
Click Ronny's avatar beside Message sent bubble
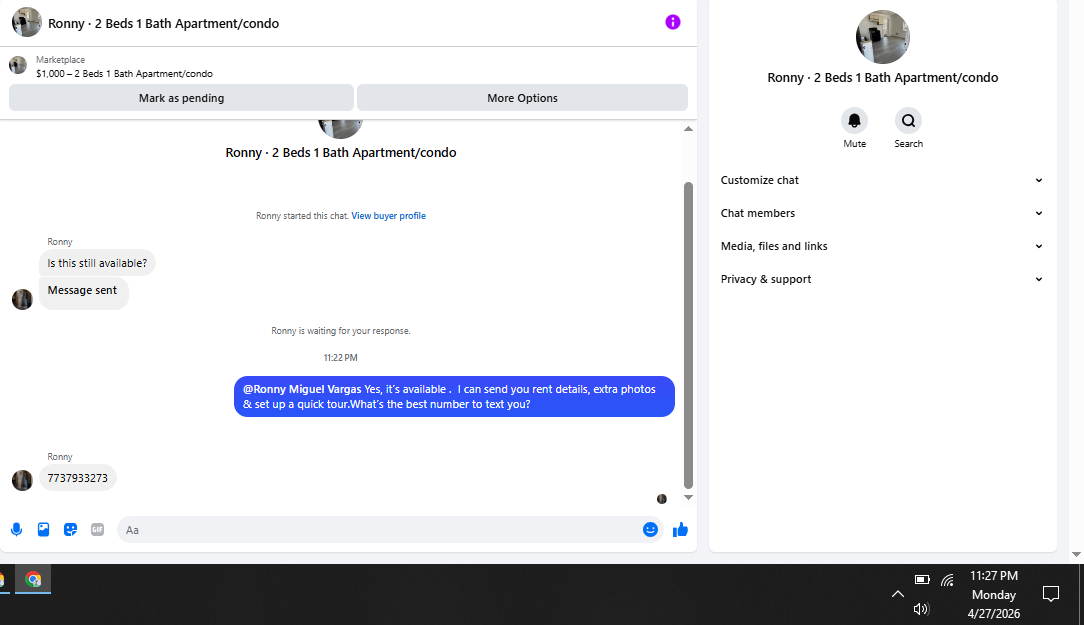click(x=22, y=299)
